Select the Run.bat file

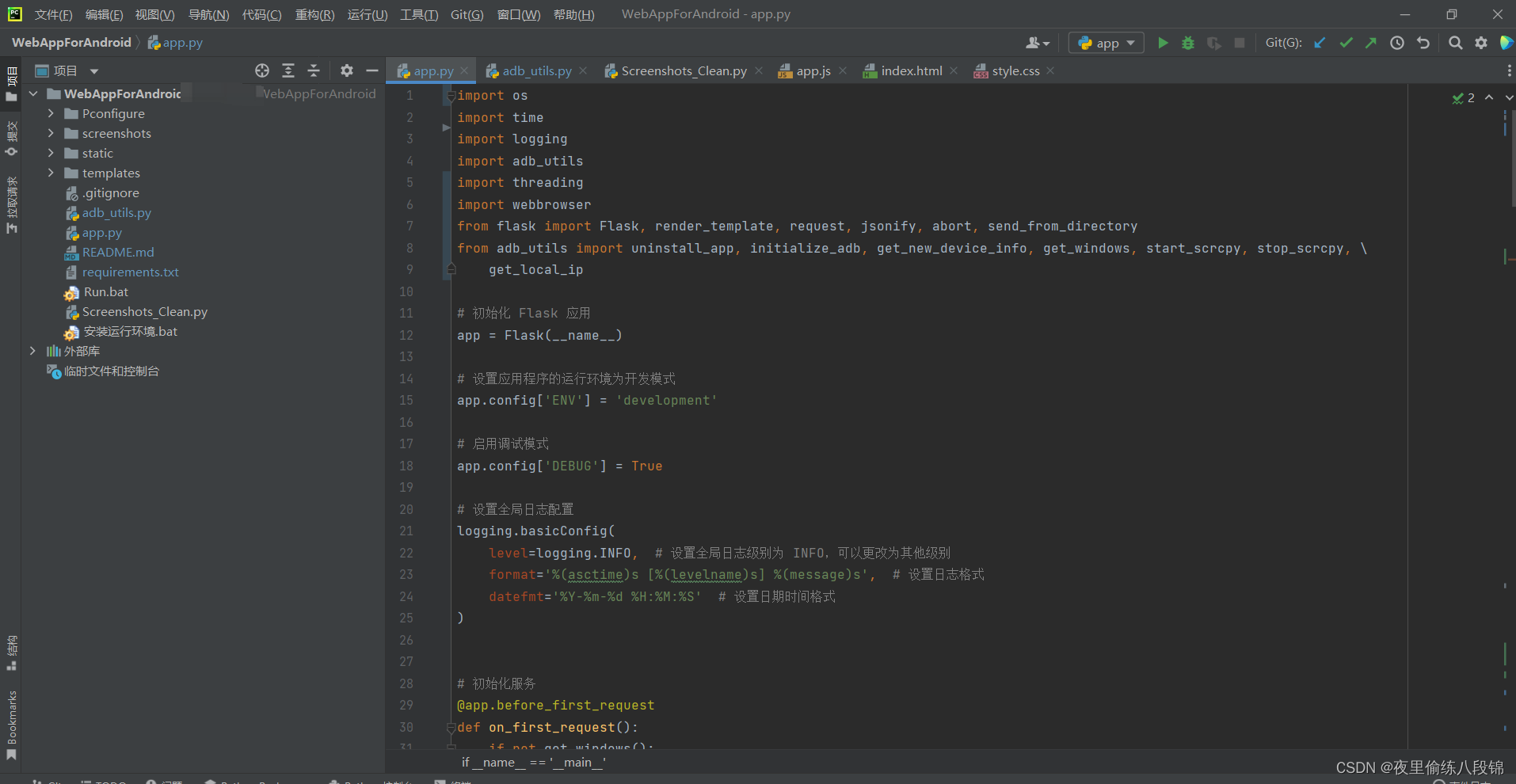click(105, 291)
